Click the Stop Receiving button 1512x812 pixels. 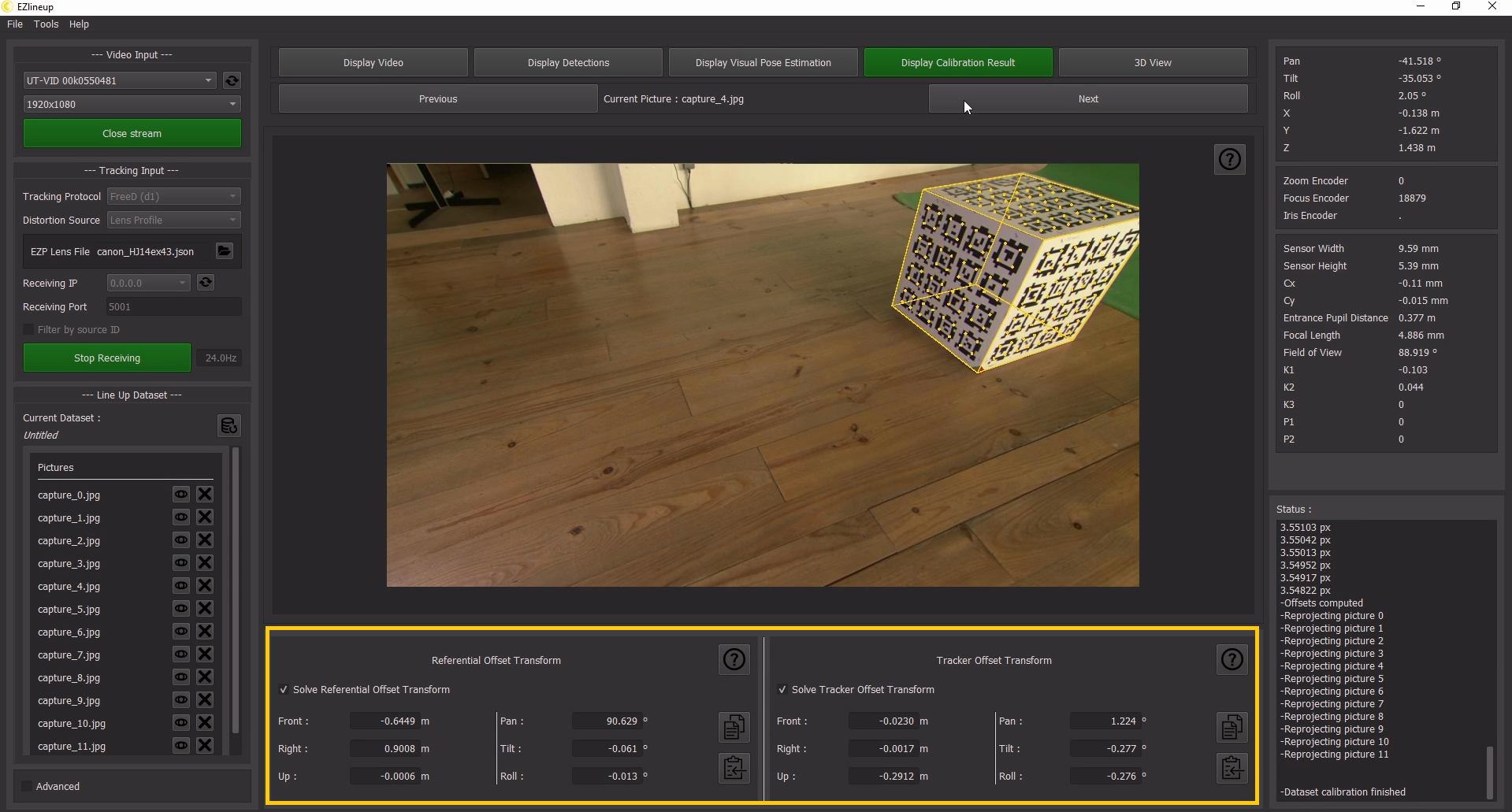tap(107, 358)
